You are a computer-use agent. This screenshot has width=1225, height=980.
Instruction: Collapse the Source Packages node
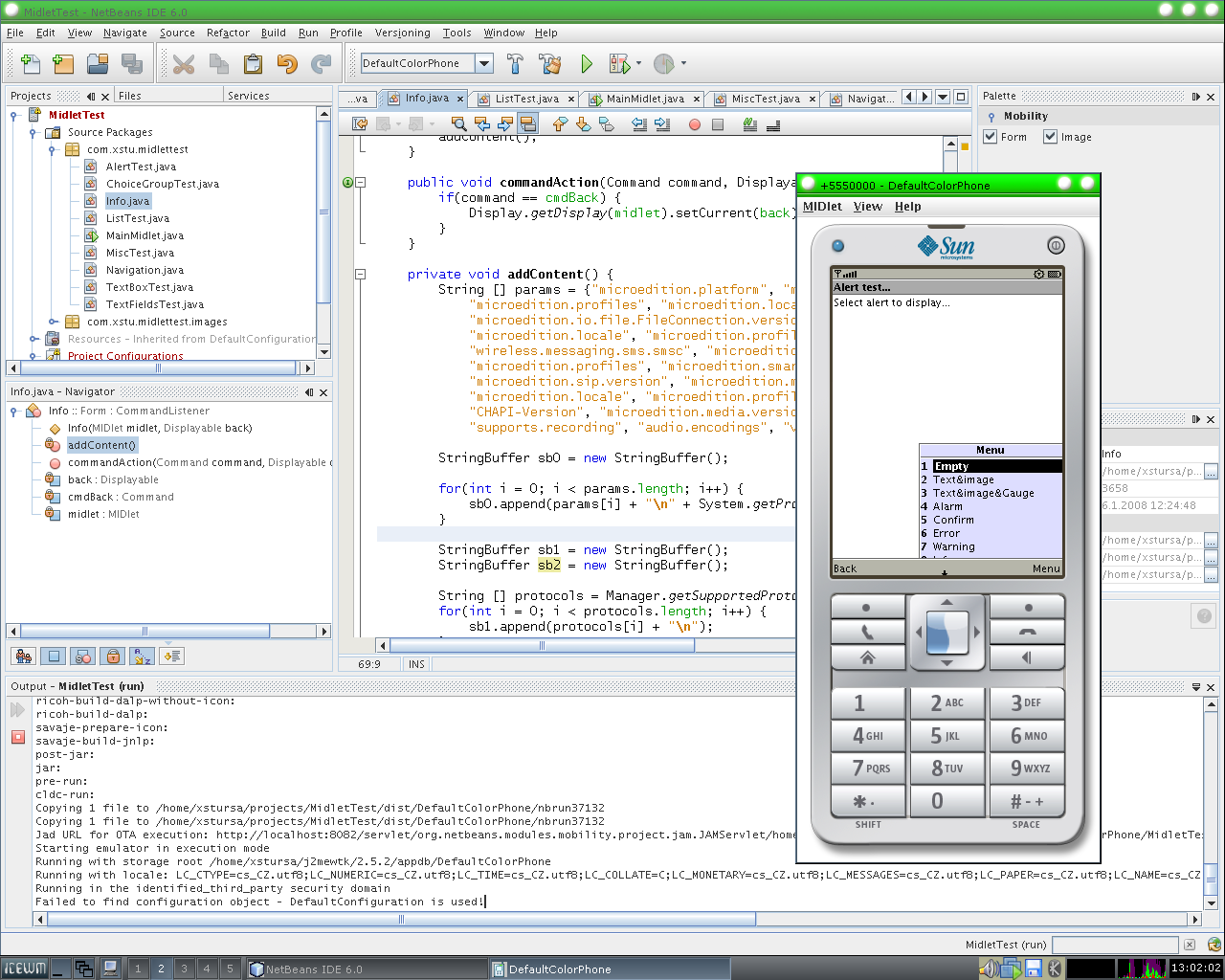(x=33, y=132)
